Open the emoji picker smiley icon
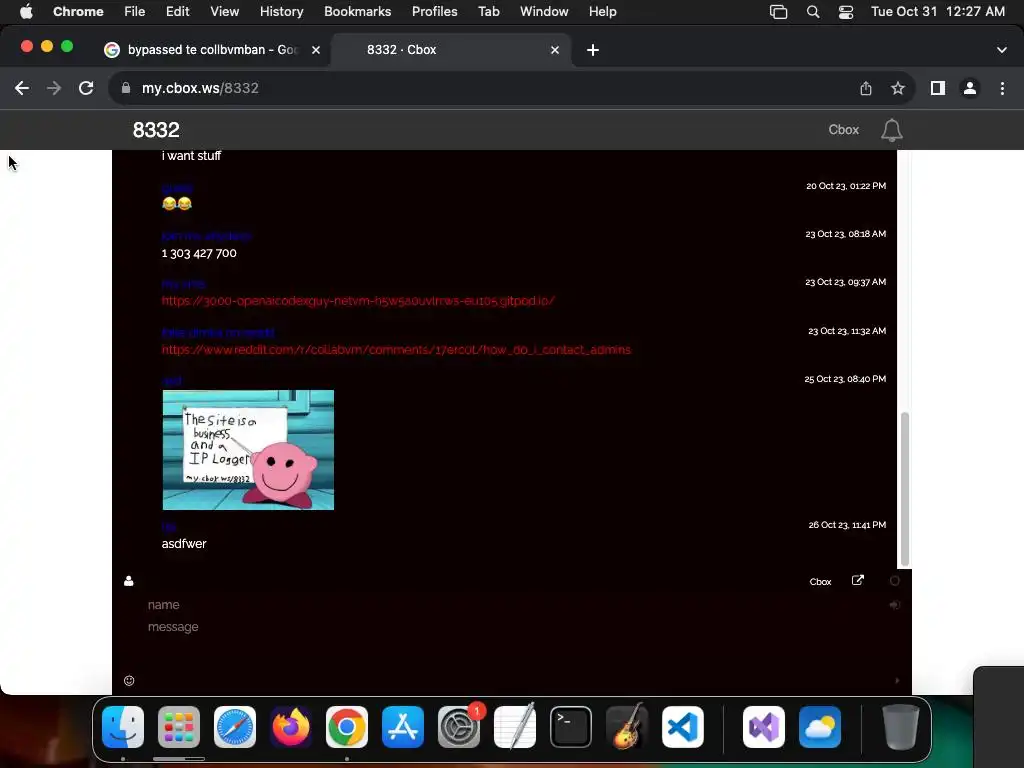1024x768 pixels. tap(129, 680)
